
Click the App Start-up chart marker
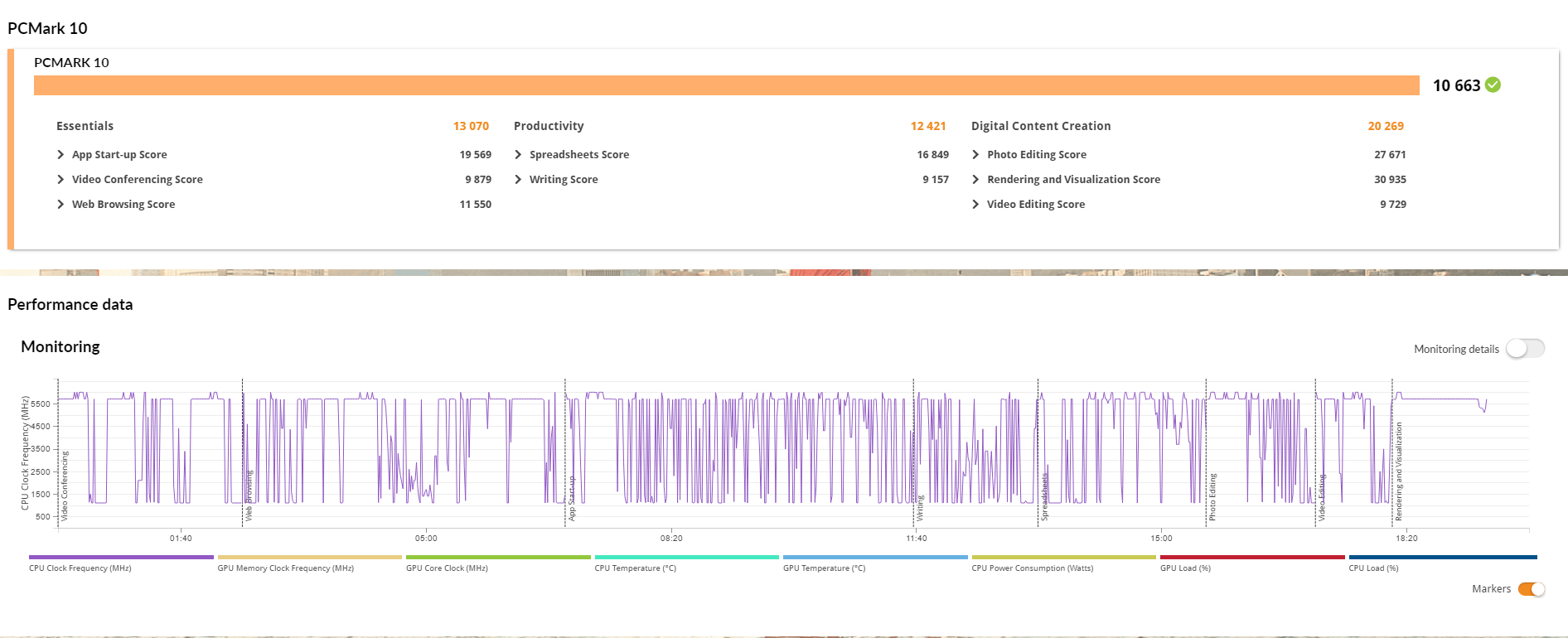(x=572, y=498)
